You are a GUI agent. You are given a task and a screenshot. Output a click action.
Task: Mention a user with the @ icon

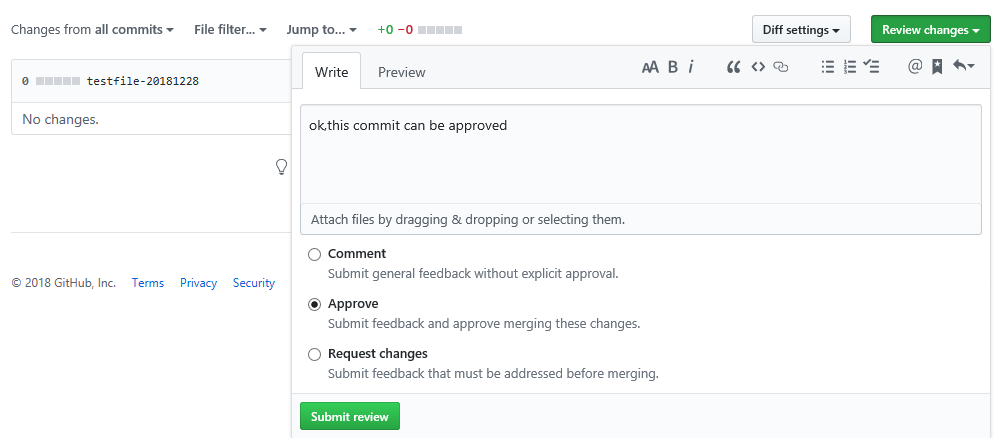(x=914, y=67)
